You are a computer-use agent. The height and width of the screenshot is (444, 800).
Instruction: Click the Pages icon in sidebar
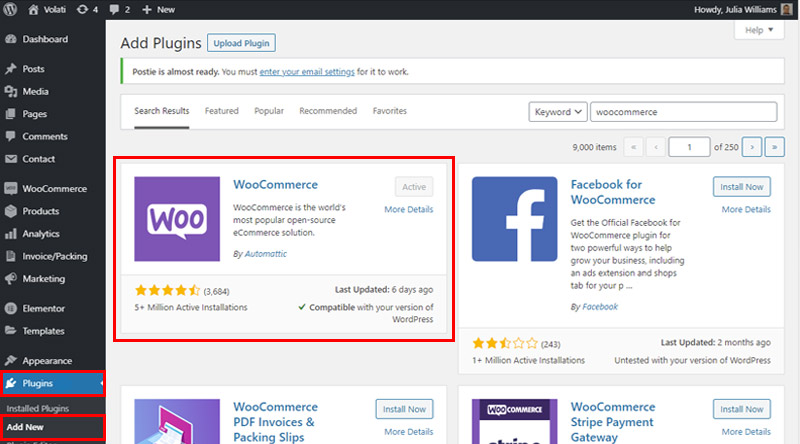click(11, 114)
